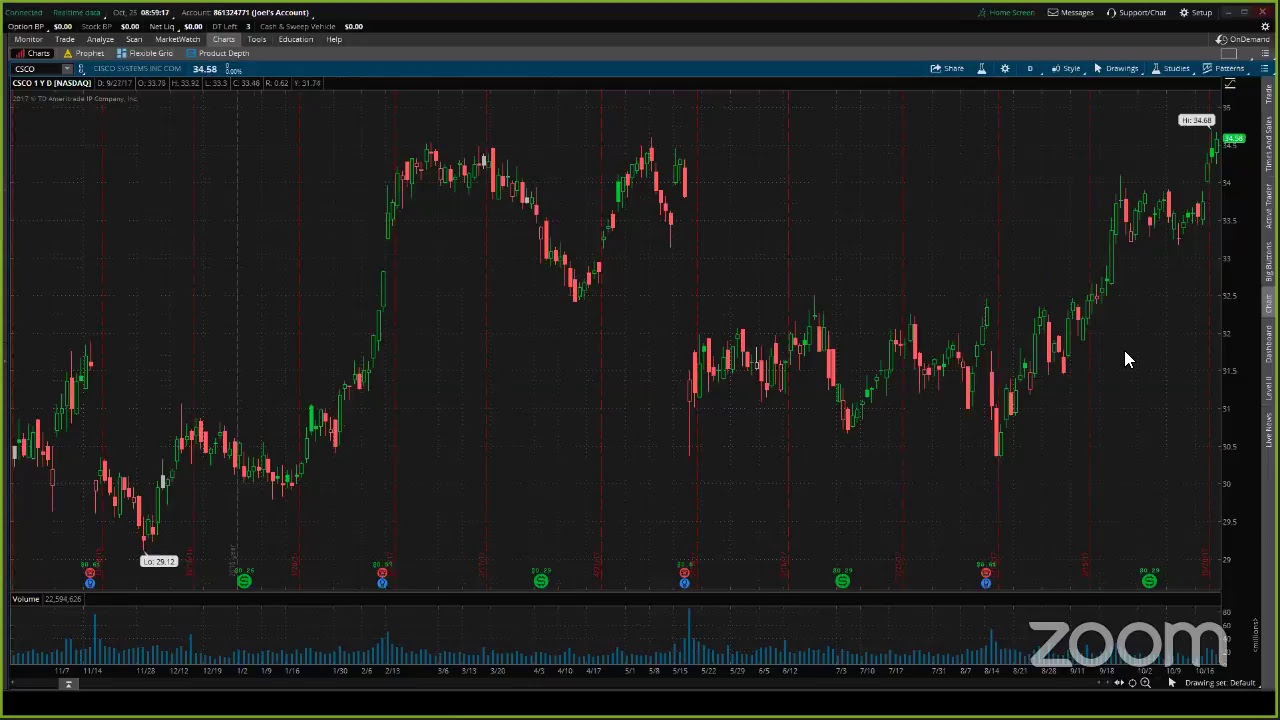This screenshot has height=720, width=1280.
Task: Open the Studies dropdown
Action: point(1171,68)
